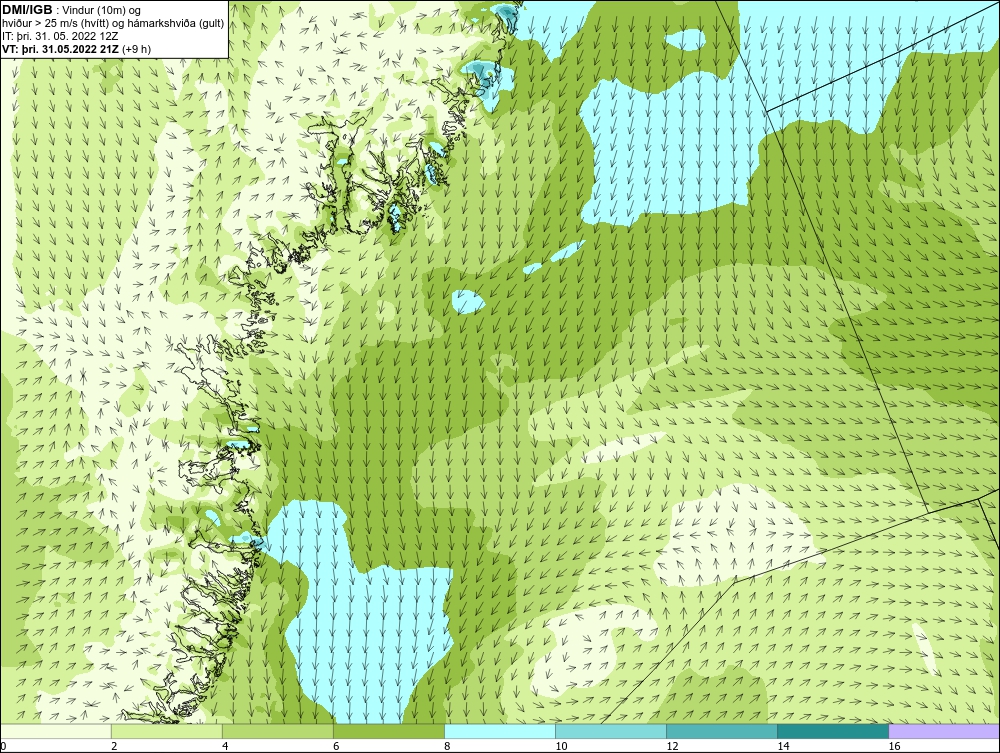Click the legend scale label '8'
Screen dimensions: 1000x753
447,746
